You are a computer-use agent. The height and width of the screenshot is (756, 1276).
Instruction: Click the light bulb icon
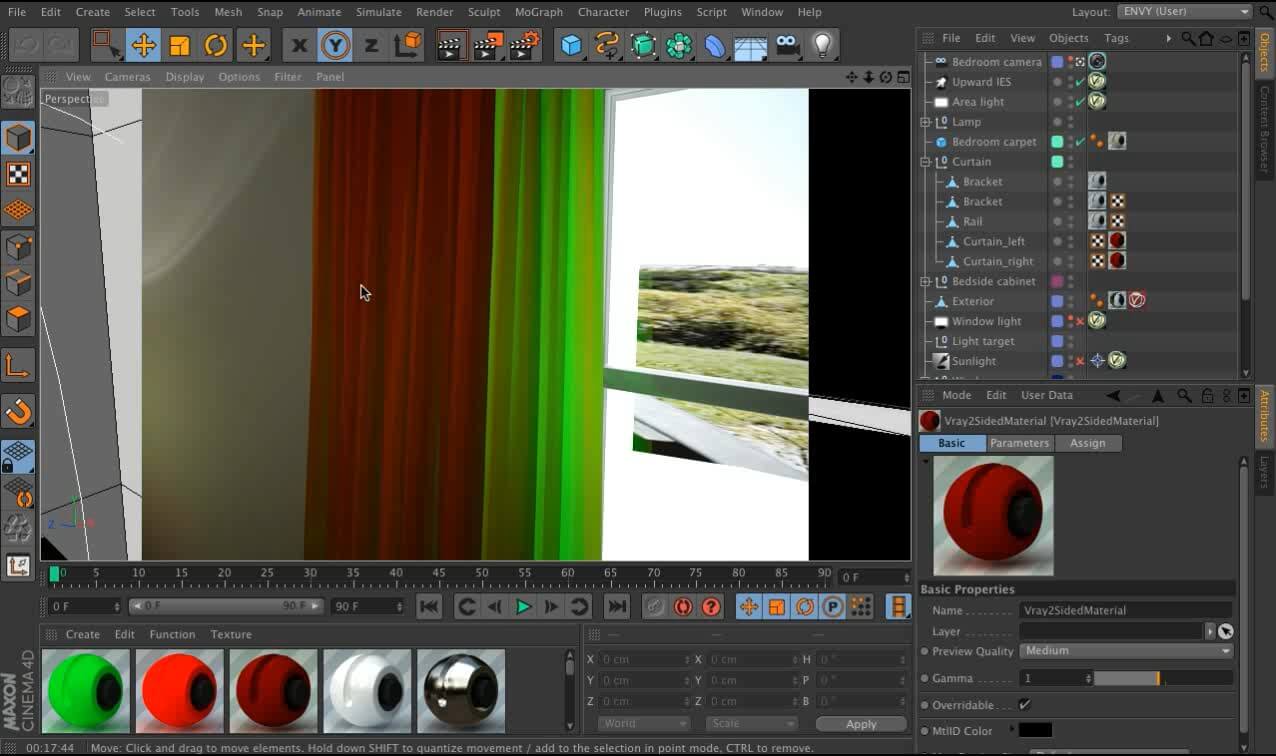[822, 46]
